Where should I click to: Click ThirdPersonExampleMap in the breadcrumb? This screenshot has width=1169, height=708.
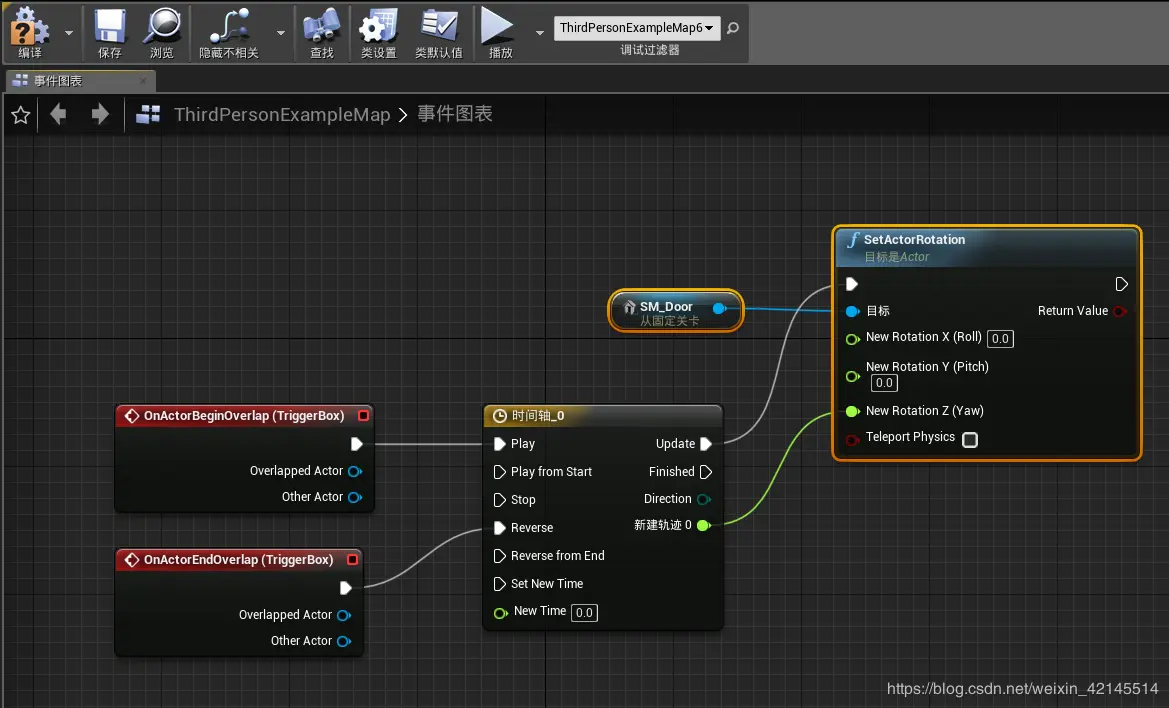point(282,115)
